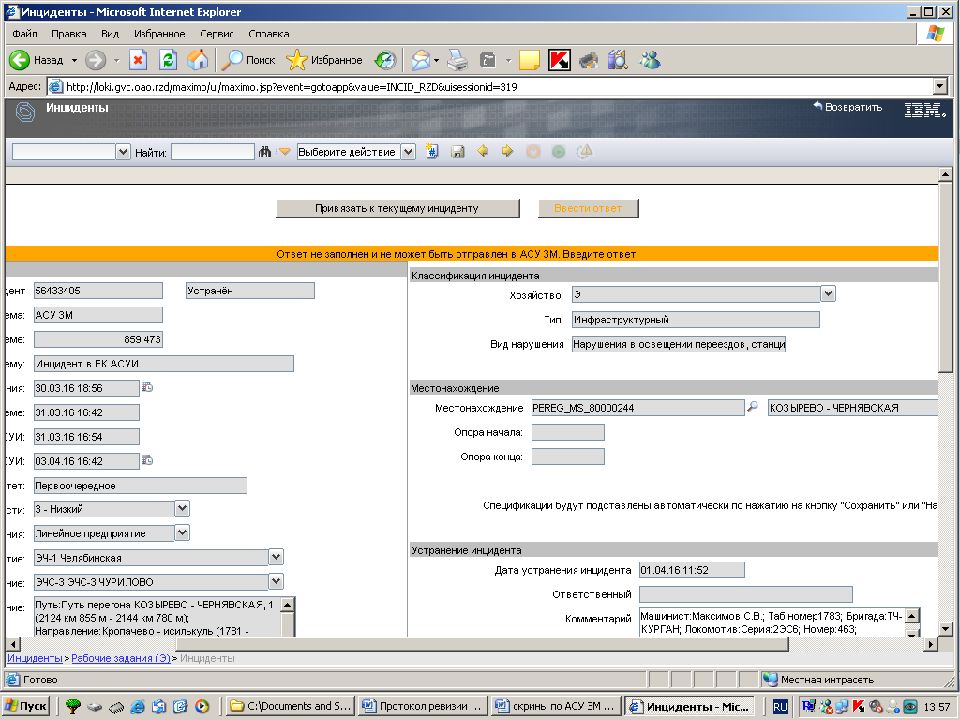Screen dimensions: 960x720
Task: Click the 'Дата устранения инцидента' field
Action: 691,570
